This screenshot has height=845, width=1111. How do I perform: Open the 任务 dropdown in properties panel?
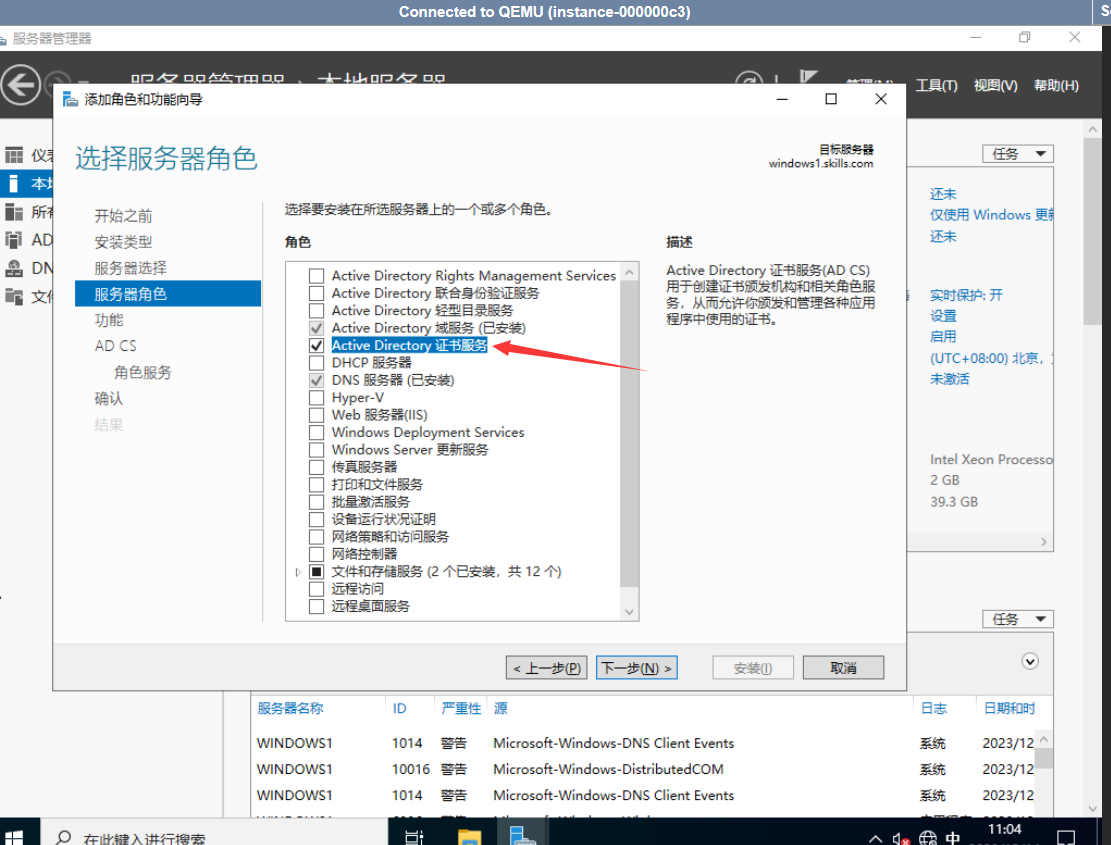pos(1017,154)
